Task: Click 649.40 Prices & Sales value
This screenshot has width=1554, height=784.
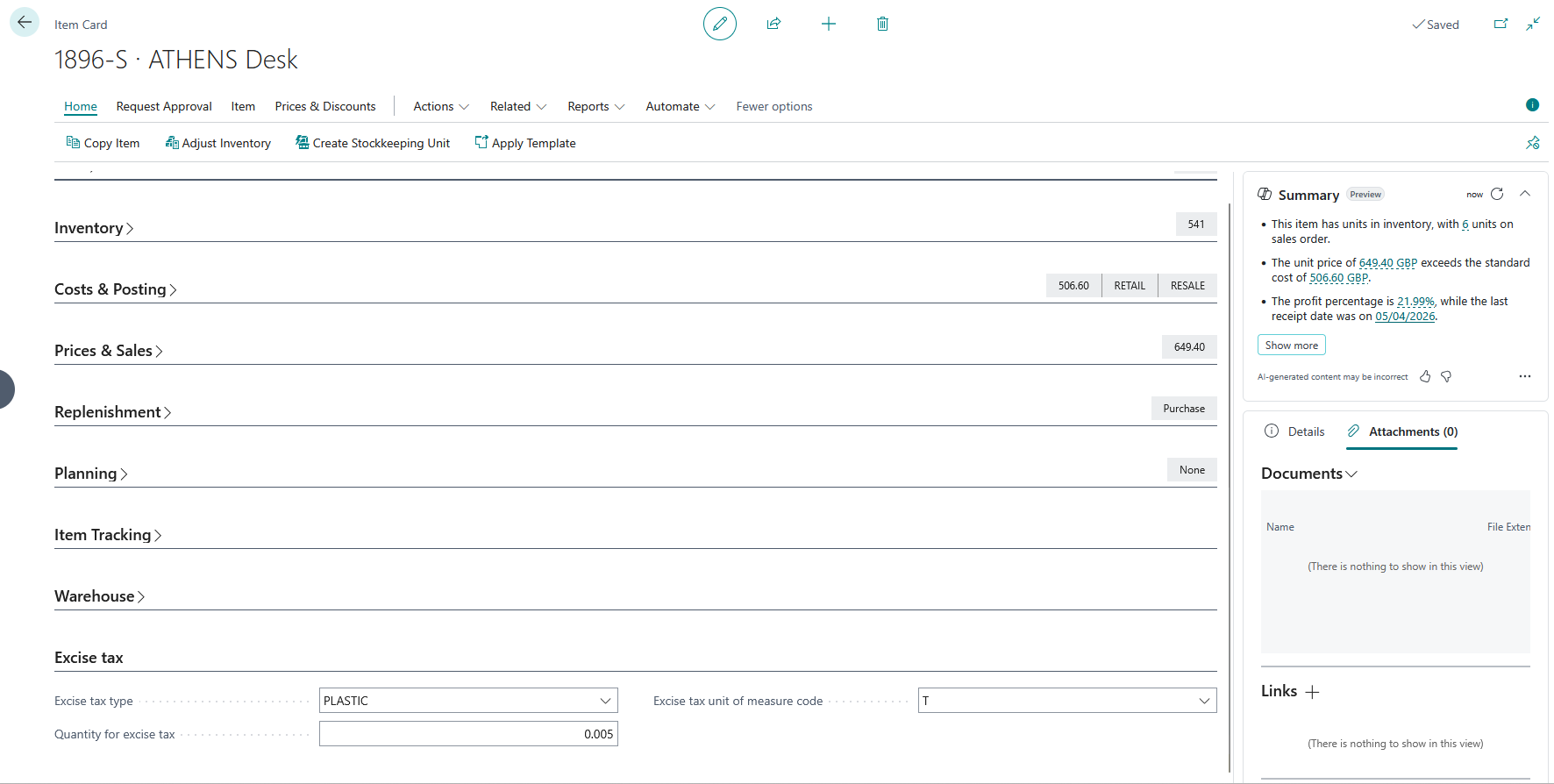Action: click(x=1189, y=347)
